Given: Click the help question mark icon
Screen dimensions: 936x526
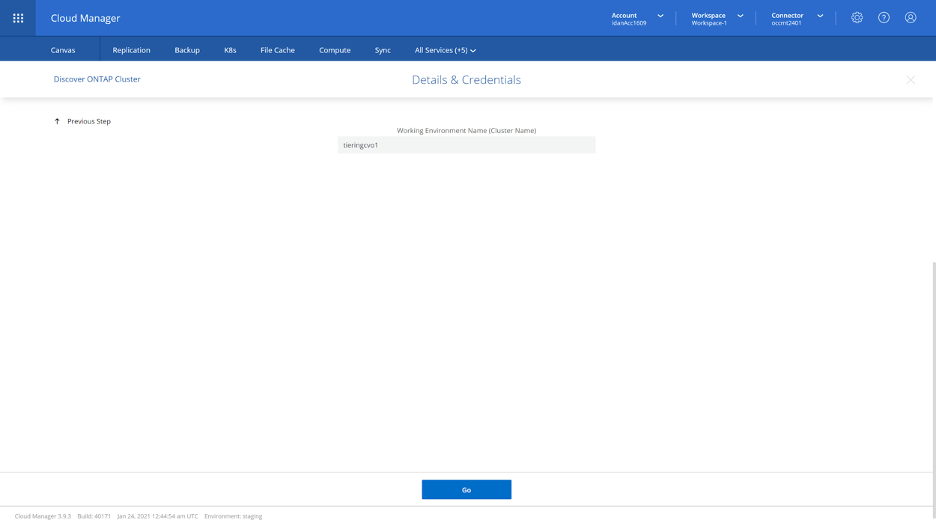Looking at the screenshot, I should pyautogui.click(x=884, y=18).
